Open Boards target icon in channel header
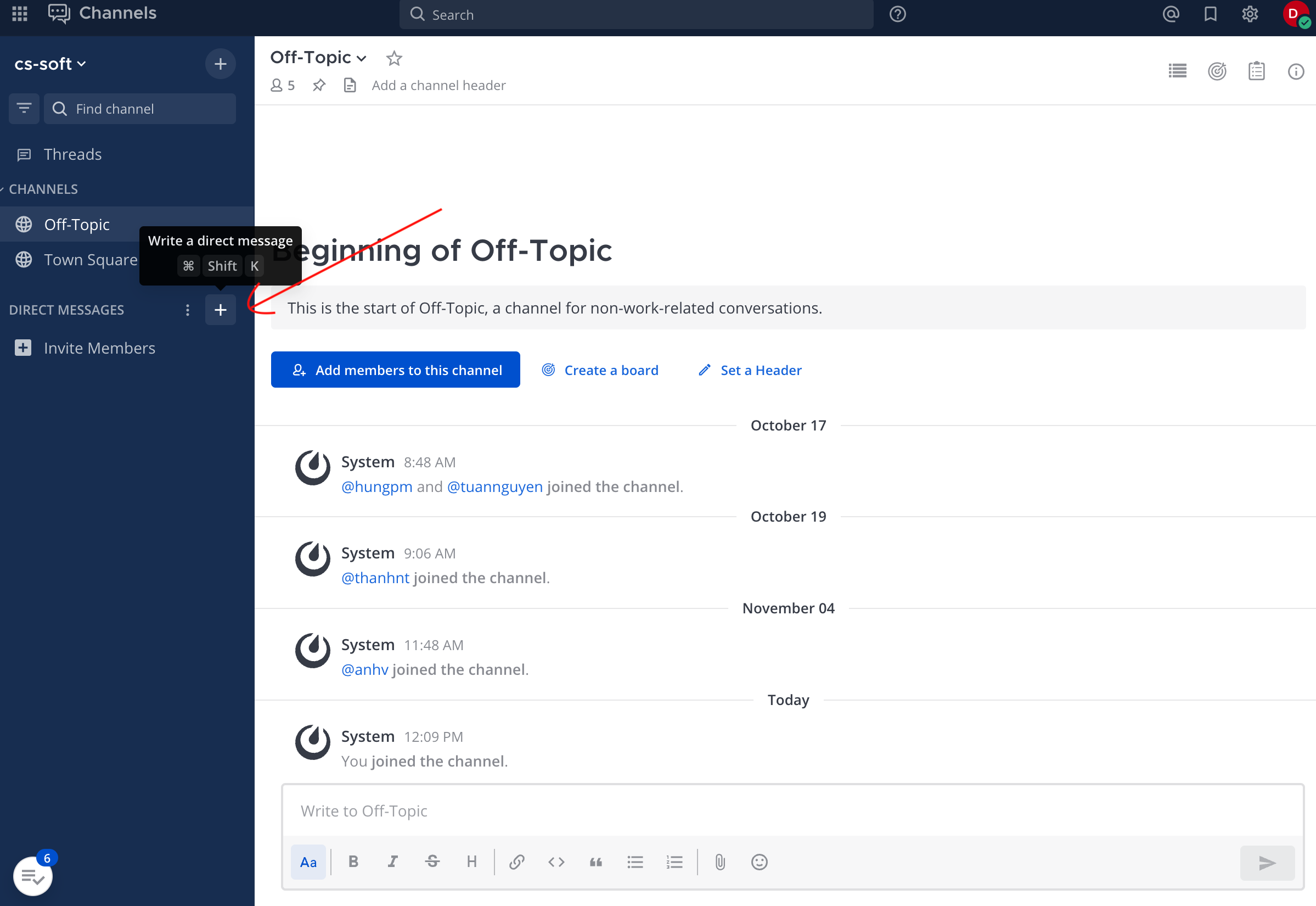The image size is (1316, 906). point(1217,71)
